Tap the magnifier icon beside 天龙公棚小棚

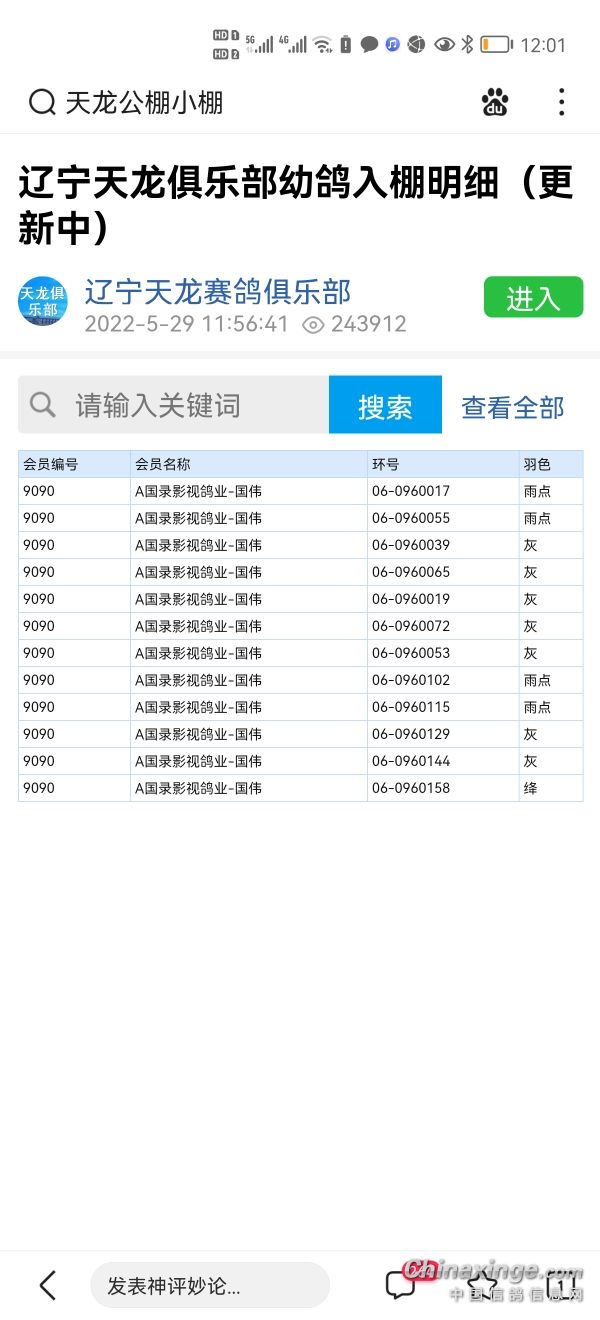pos(42,102)
